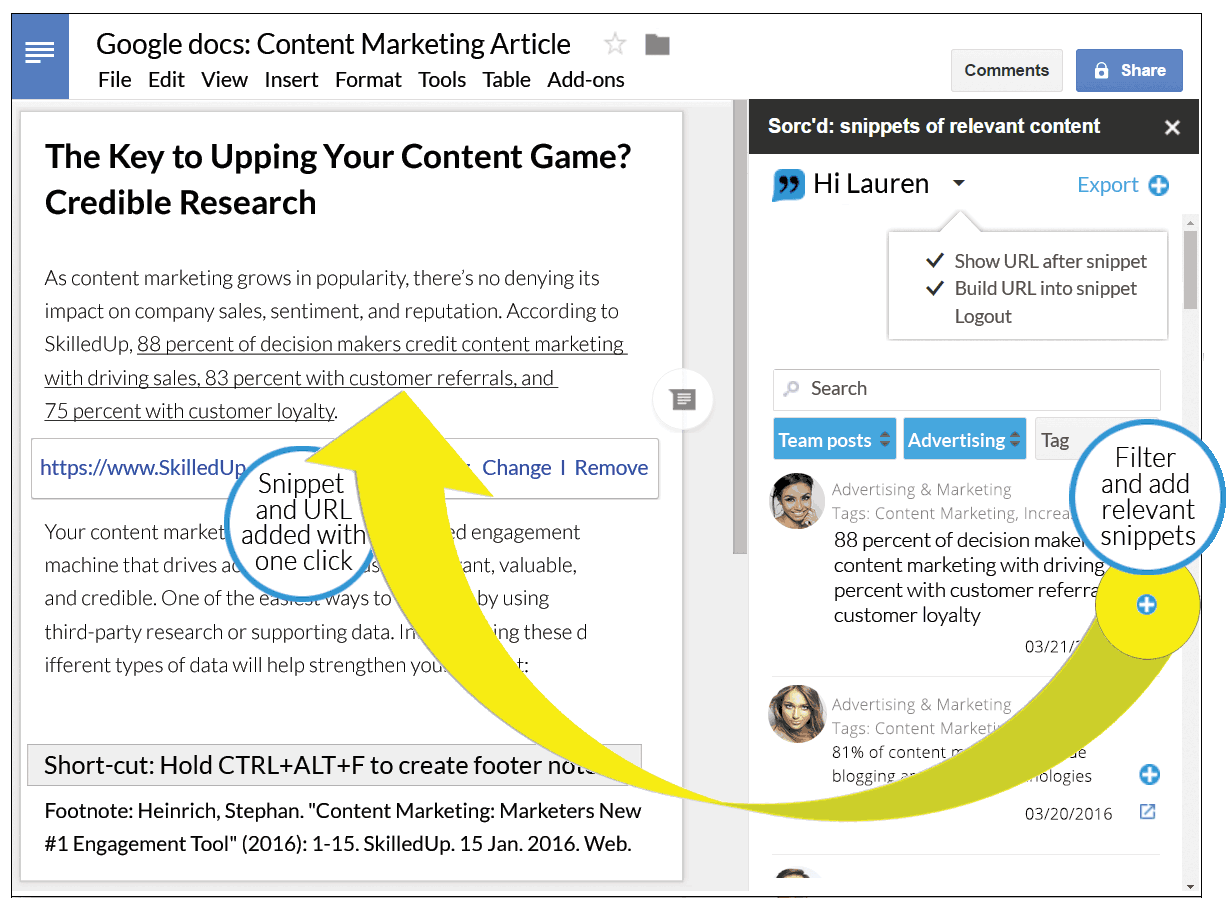Click the document title text
The image size is (1231, 910).
point(333,44)
